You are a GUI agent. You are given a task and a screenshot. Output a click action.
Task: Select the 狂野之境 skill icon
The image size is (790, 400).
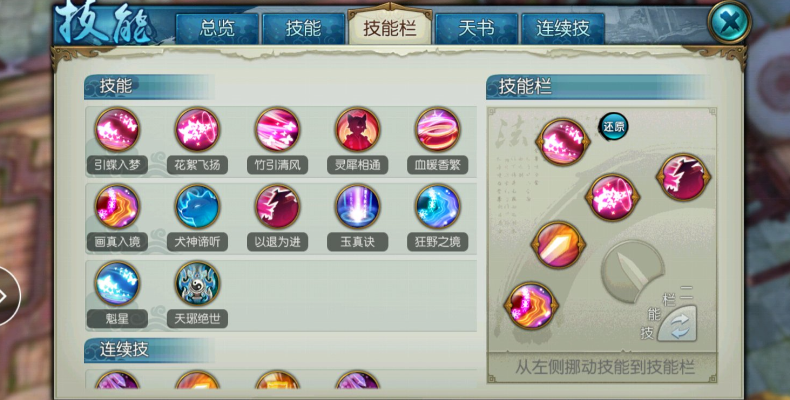pyautogui.click(x=437, y=207)
